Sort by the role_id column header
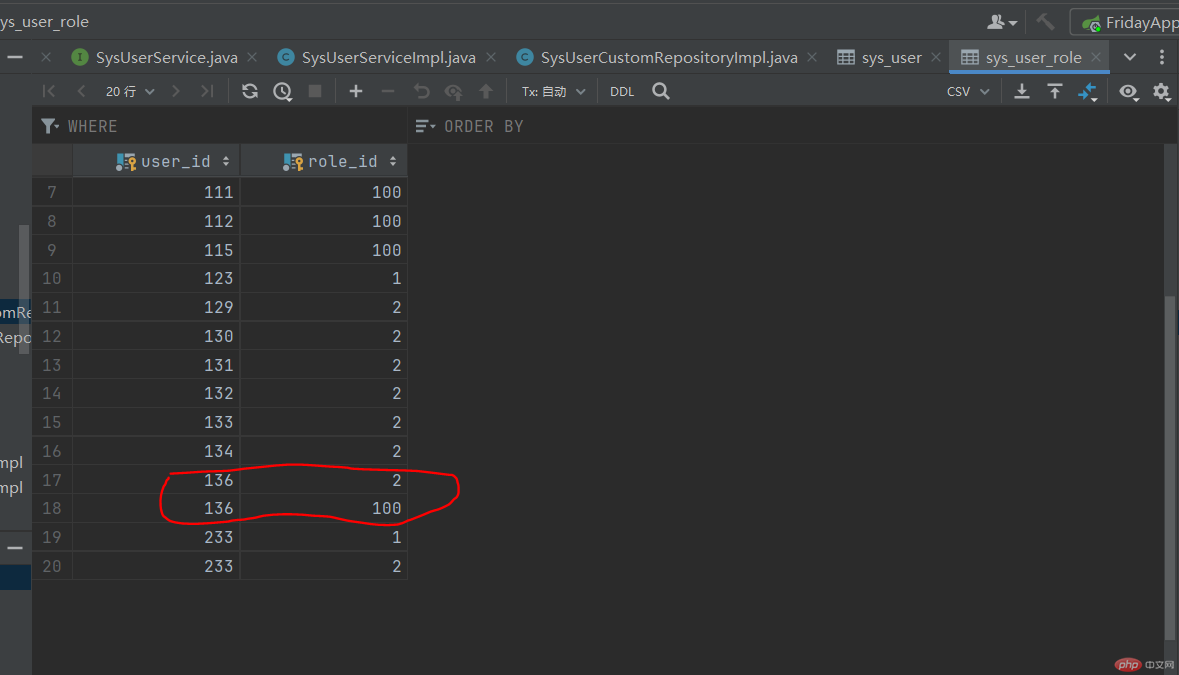The height and width of the screenshot is (675, 1179). click(324, 161)
